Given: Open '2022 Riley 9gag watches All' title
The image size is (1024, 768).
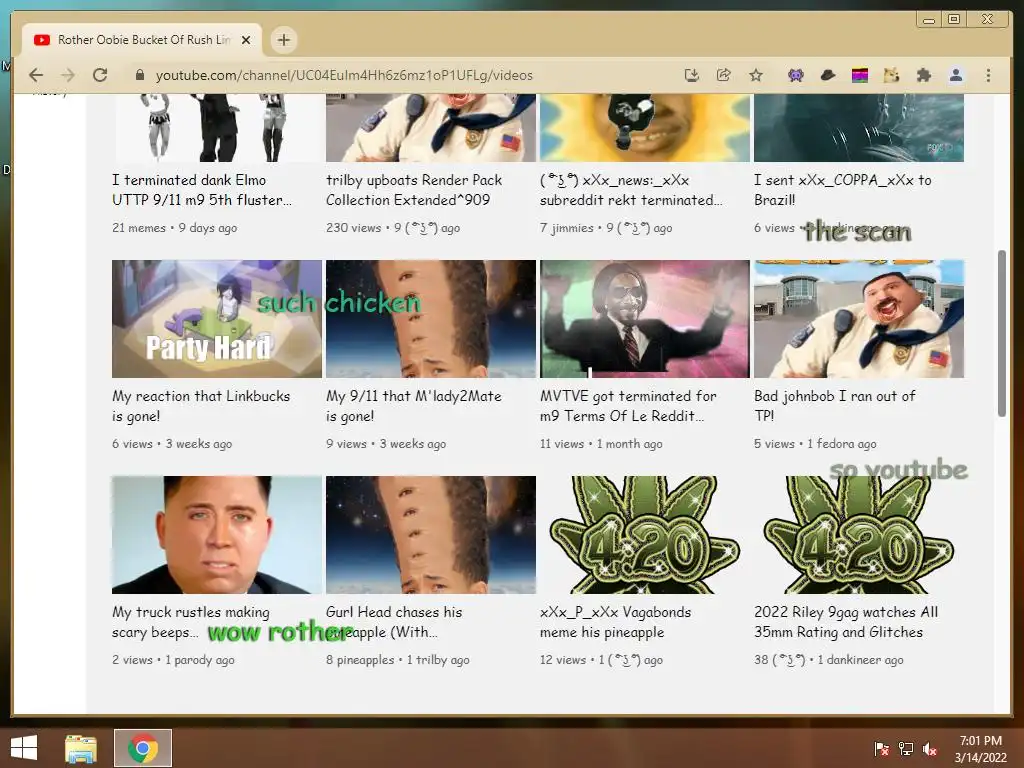Looking at the screenshot, I should click(846, 622).
